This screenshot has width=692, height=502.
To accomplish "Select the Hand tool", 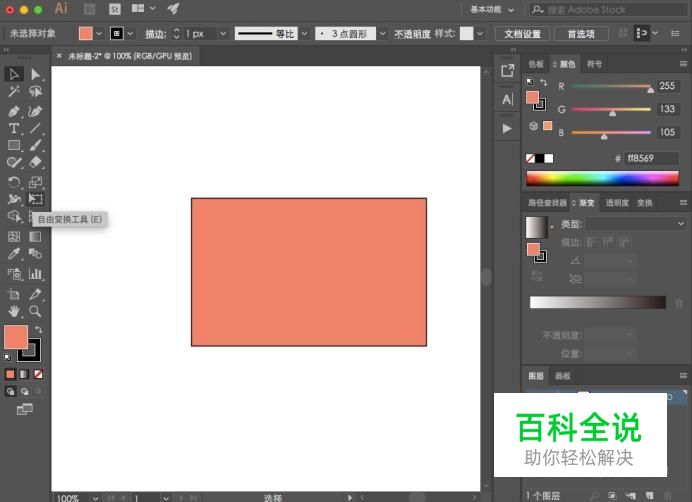I will 14,312.
